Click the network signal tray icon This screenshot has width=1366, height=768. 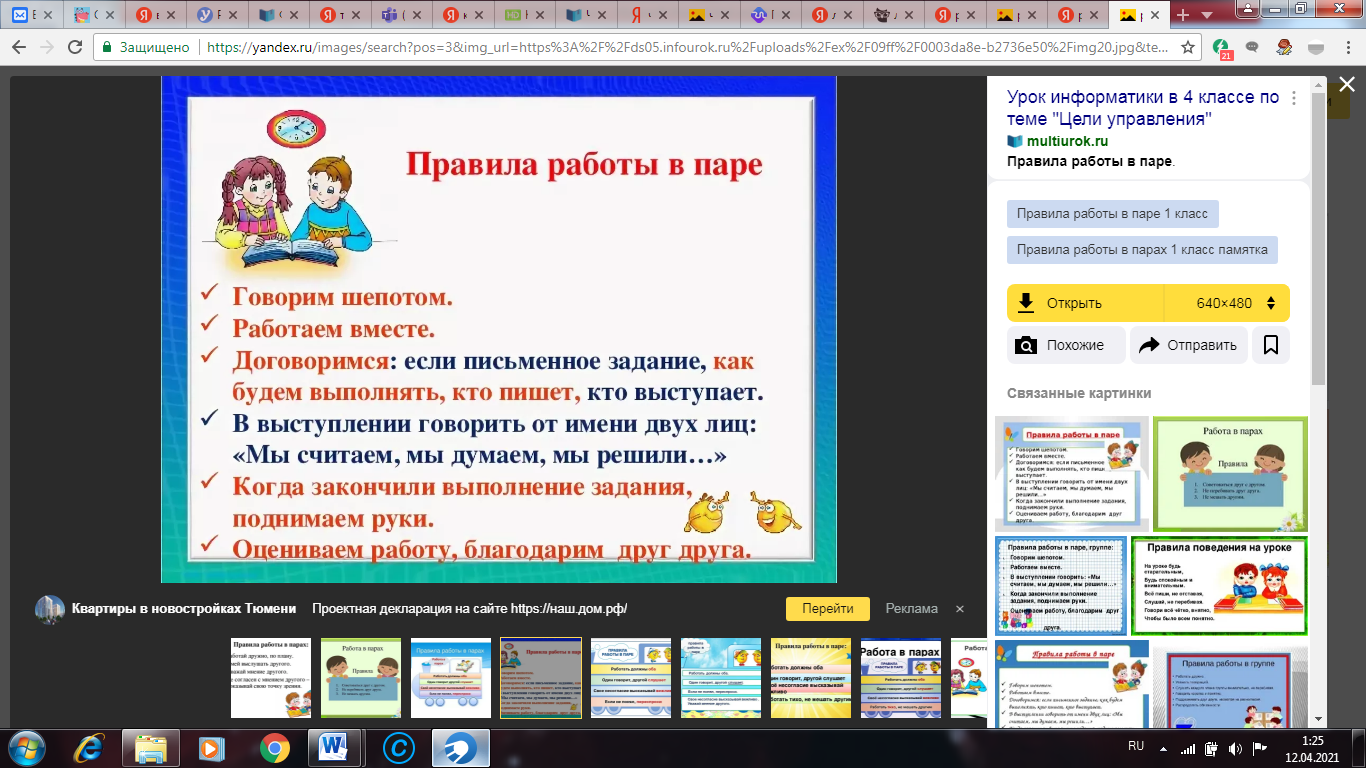[1188, 748]
